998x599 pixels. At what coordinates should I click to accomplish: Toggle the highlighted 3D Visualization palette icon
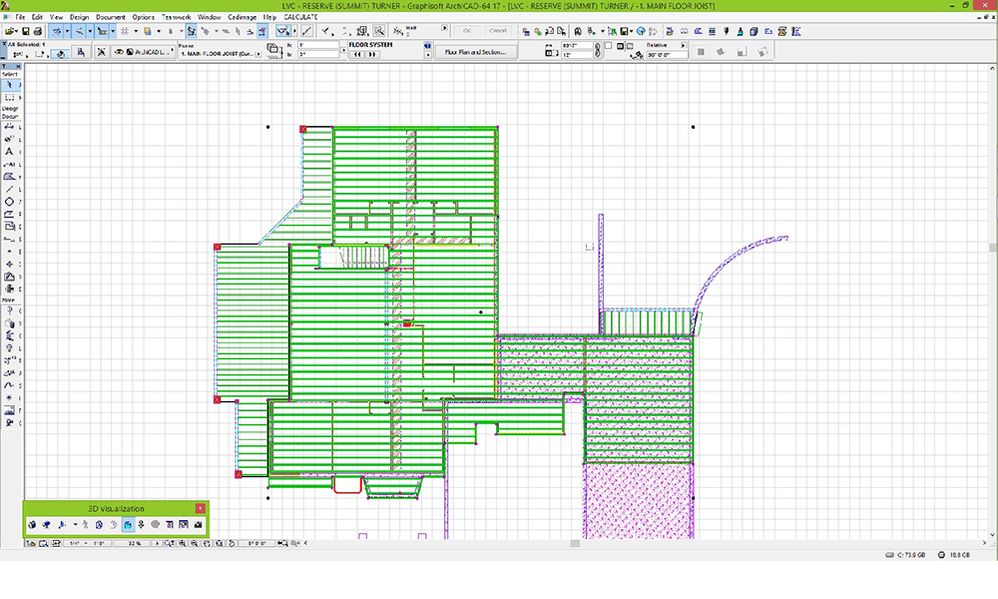pyautogui.click(x=128, y=524)
